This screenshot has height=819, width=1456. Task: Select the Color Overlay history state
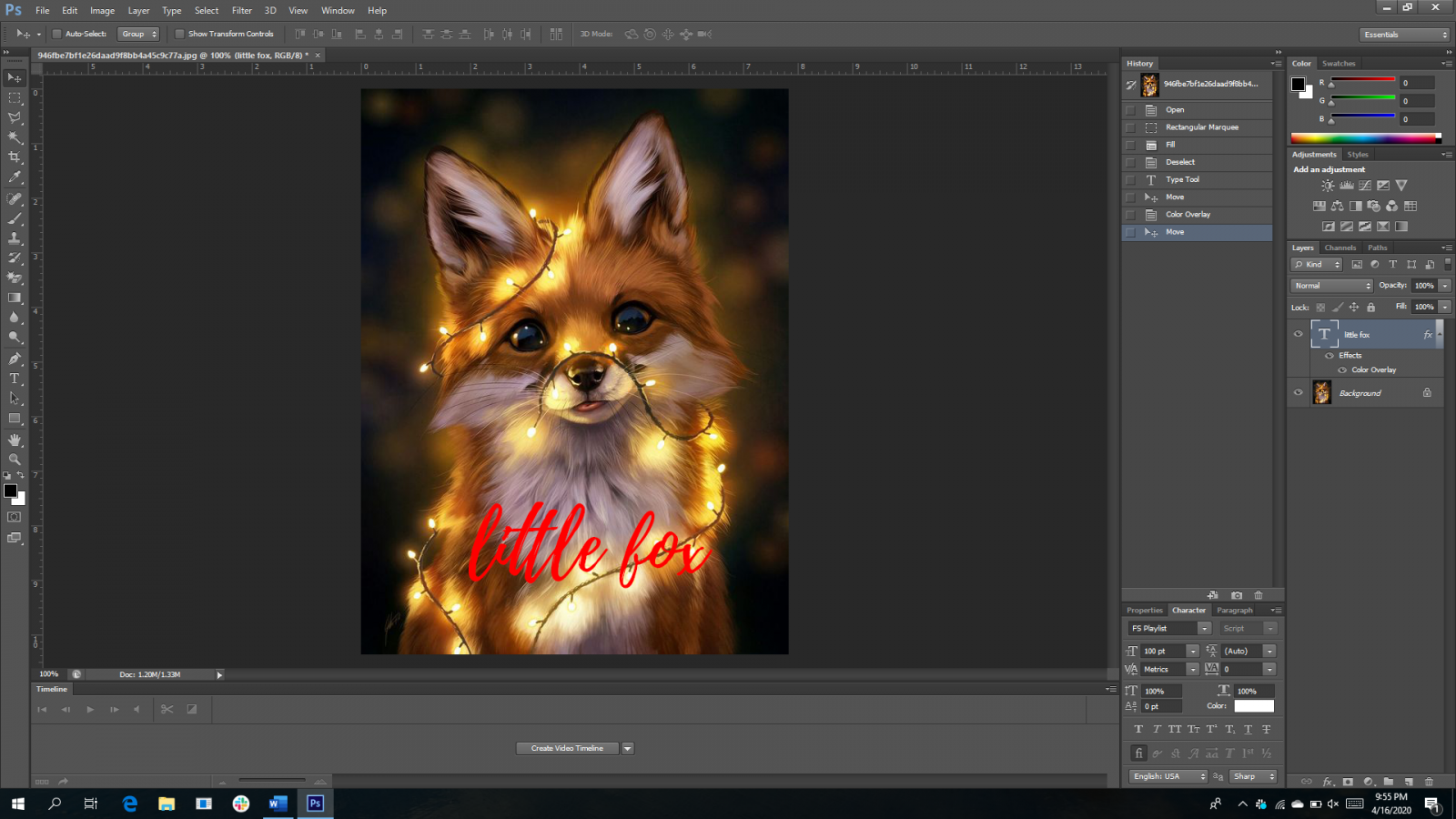pyautogui.click(x=1188, y=215)
